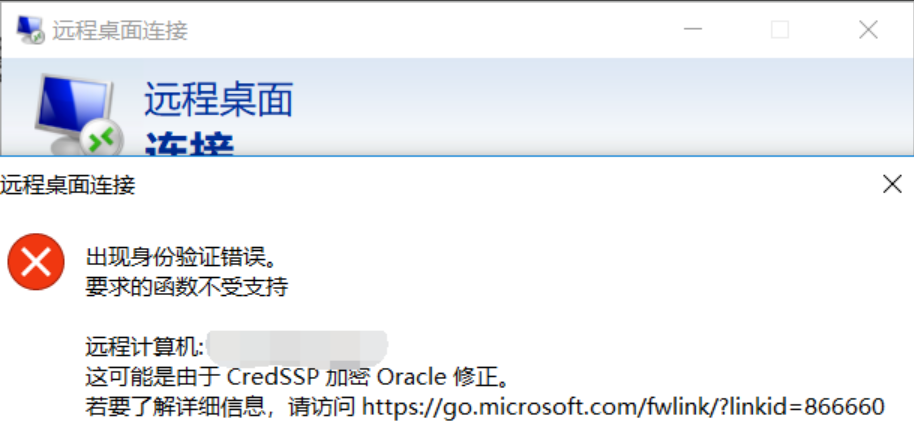The width and height of the screenshot is (914, 447).
Task: Click the small Remote Desktop icon in title bar
Action: (x=29, y=30)
